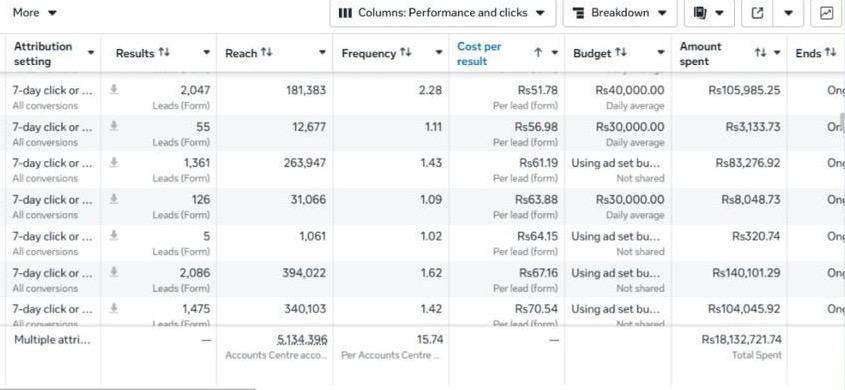Click amount spent Rs83,276.92

tap(748, 163)
